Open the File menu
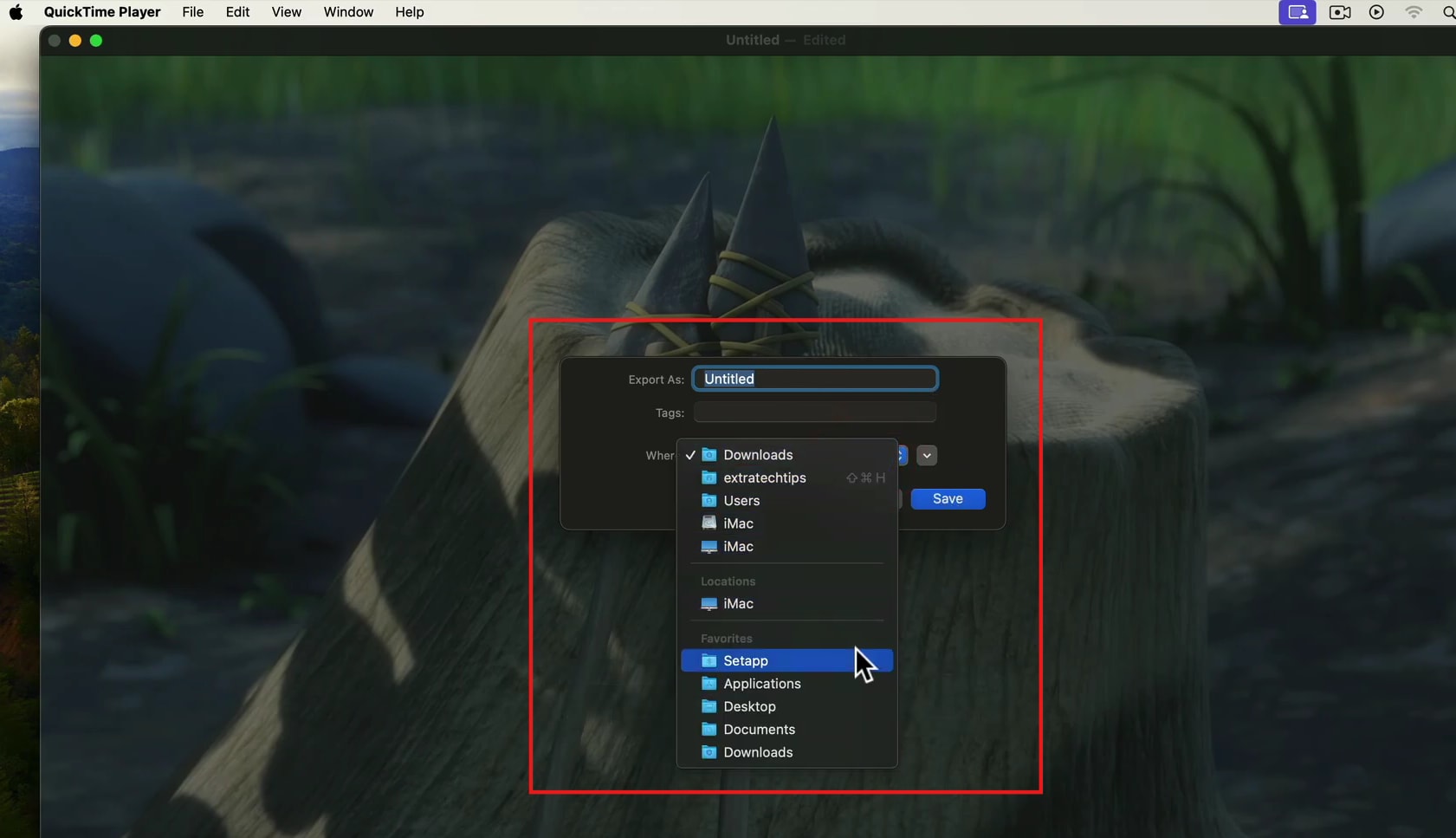This screenshot has height=838, width=1456. point(193,12)
